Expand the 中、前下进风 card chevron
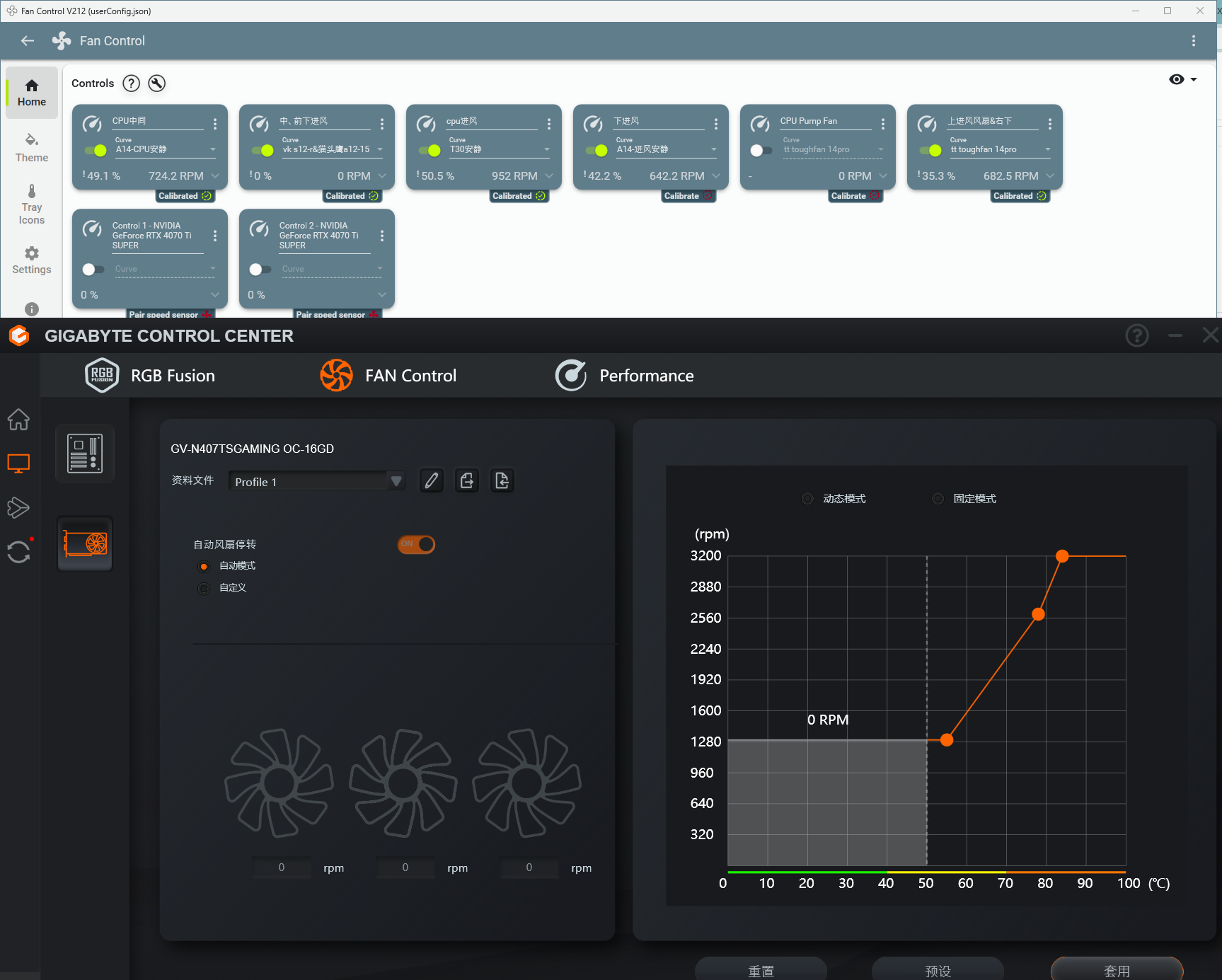The height and width of the screenshot is (980, 1222). [382, 175]
